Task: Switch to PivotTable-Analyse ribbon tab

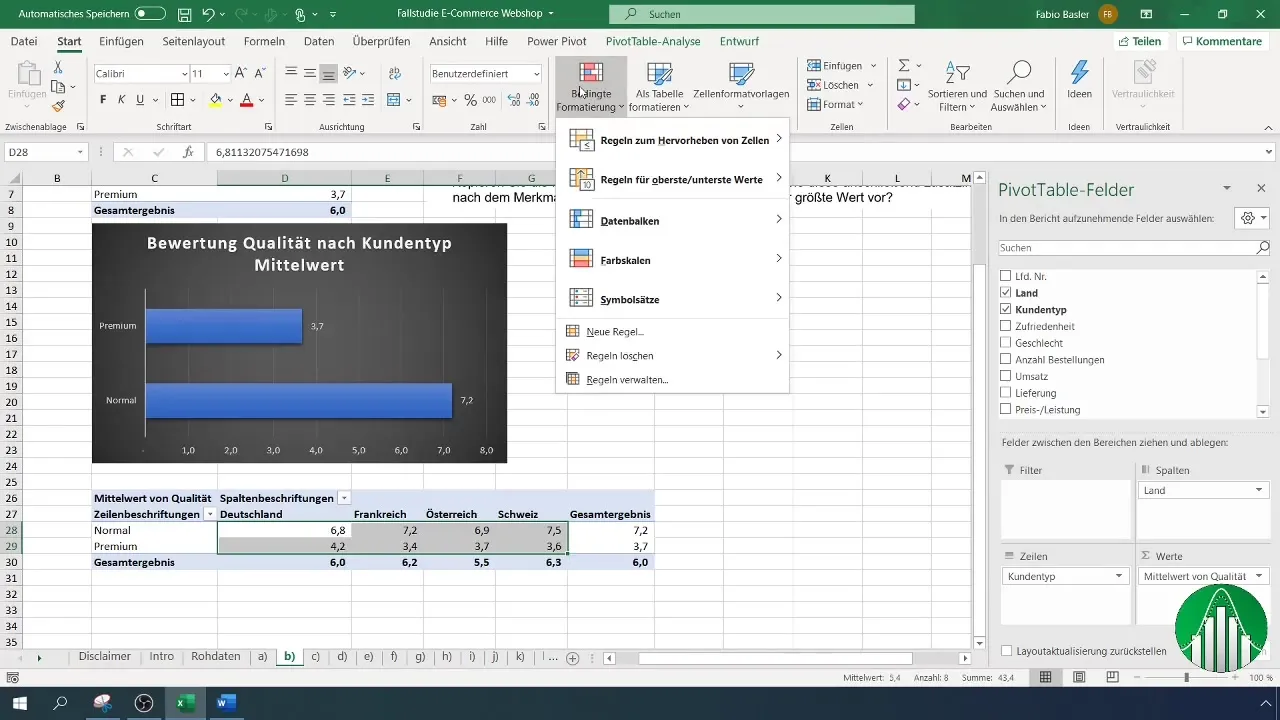Action: [x=653, y=41]
